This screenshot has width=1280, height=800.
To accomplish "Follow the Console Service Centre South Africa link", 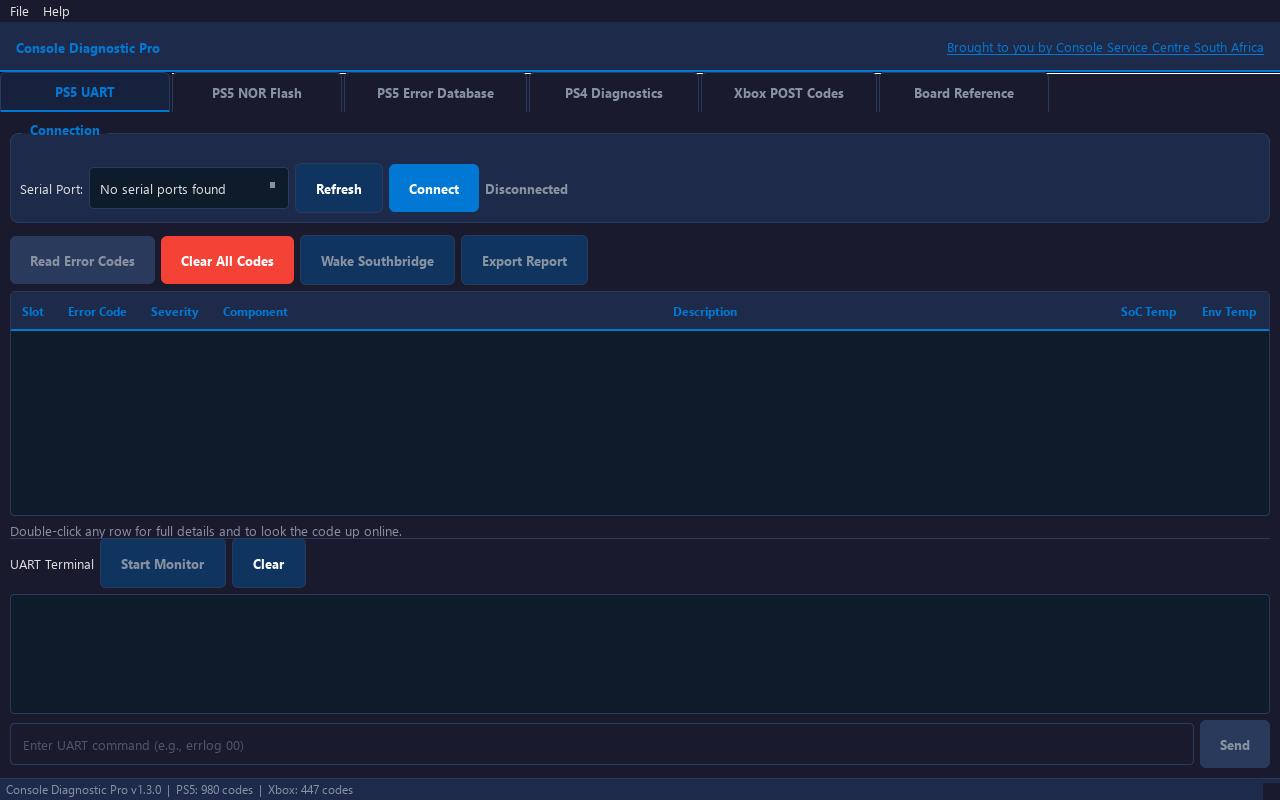I will pos(1105,48).
